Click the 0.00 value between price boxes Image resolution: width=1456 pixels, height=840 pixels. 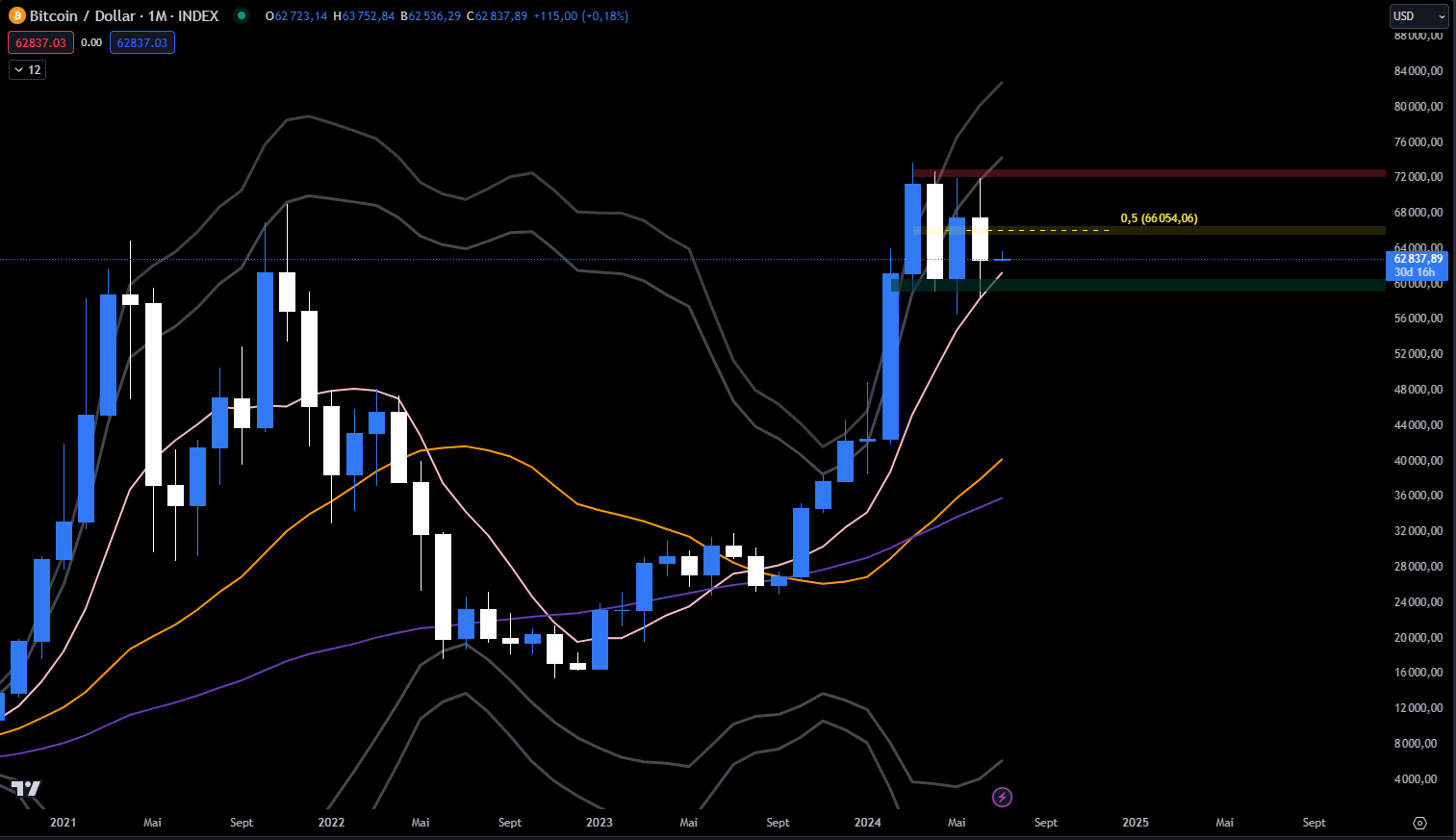coord(90,42)
